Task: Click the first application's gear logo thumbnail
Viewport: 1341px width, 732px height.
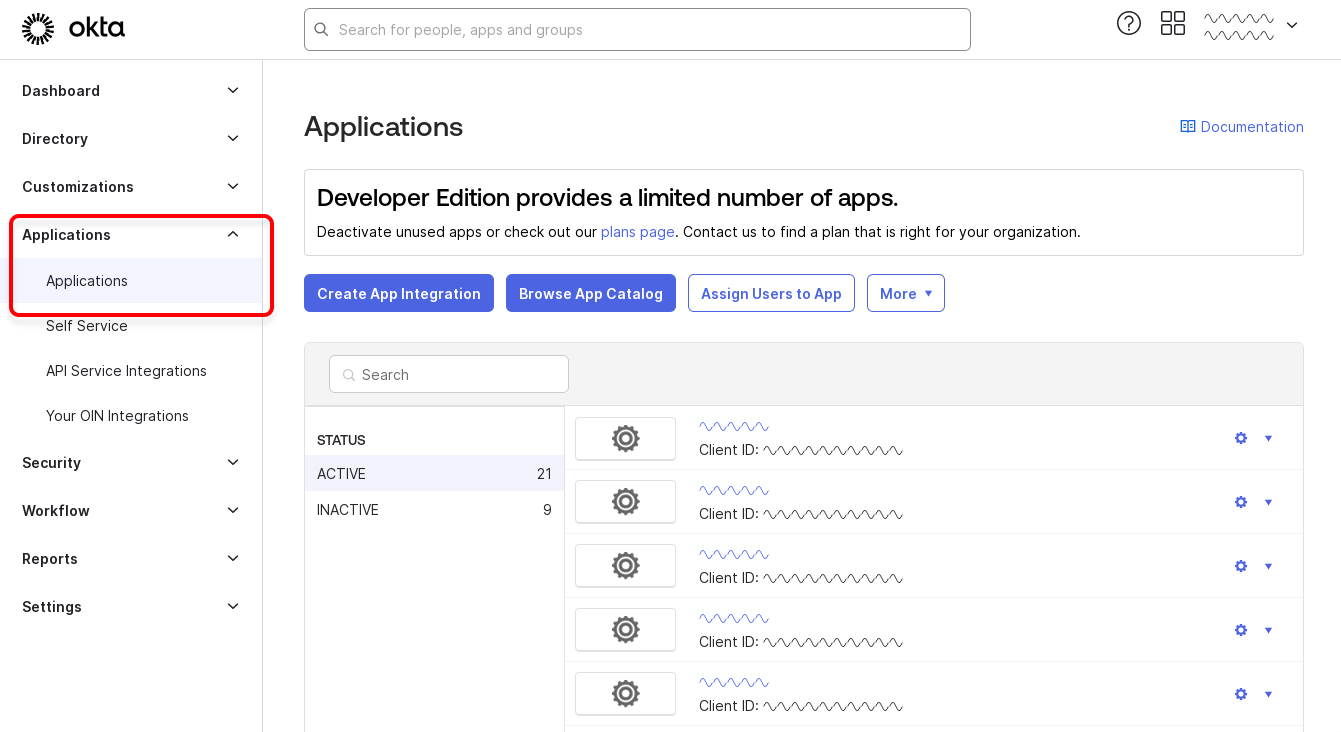Action: 625,438
